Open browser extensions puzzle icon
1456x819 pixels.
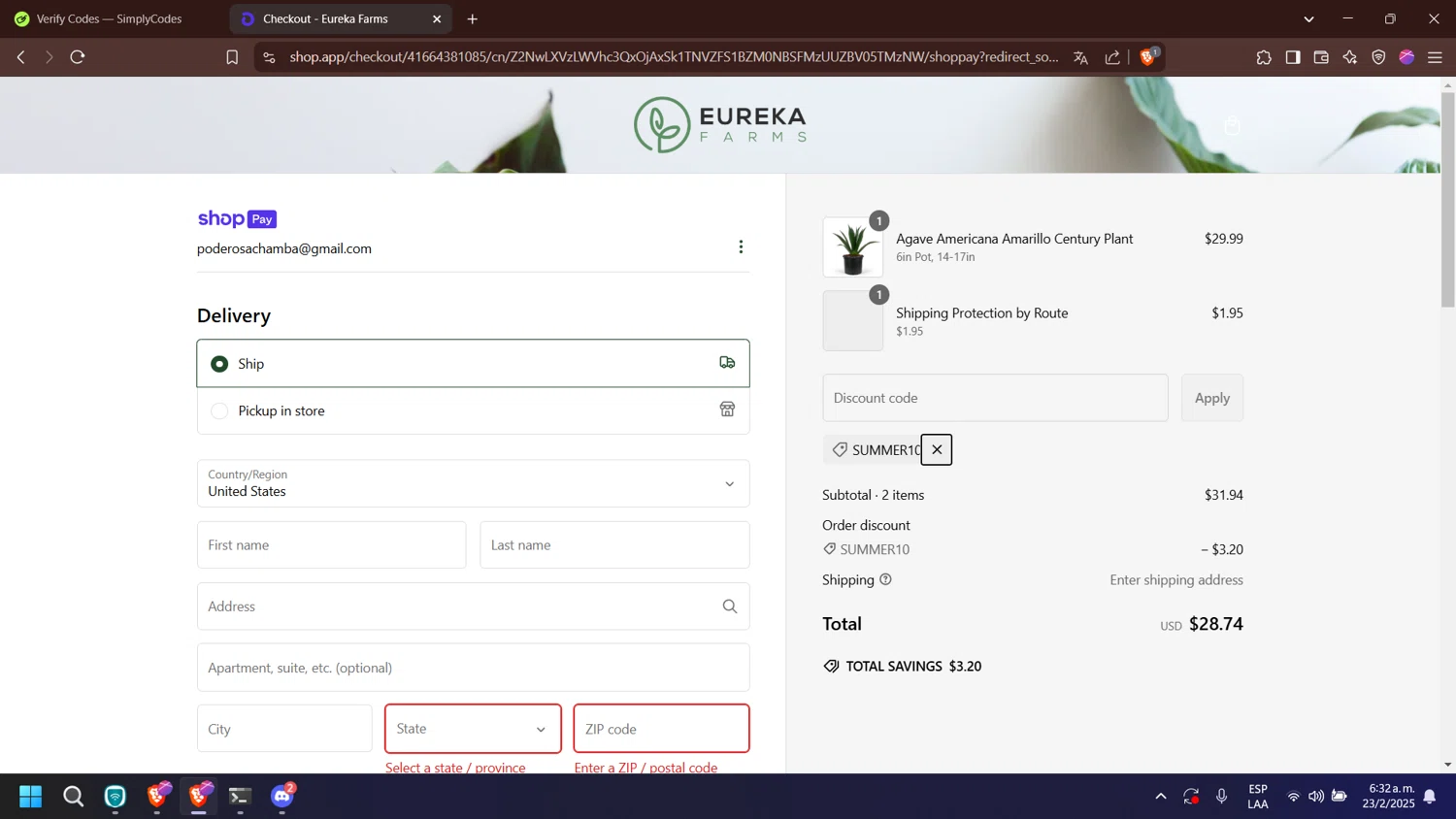1264,57
